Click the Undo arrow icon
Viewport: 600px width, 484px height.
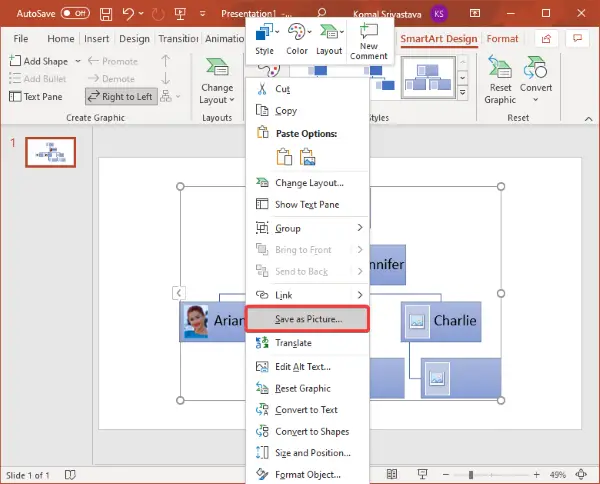(128, 14)
